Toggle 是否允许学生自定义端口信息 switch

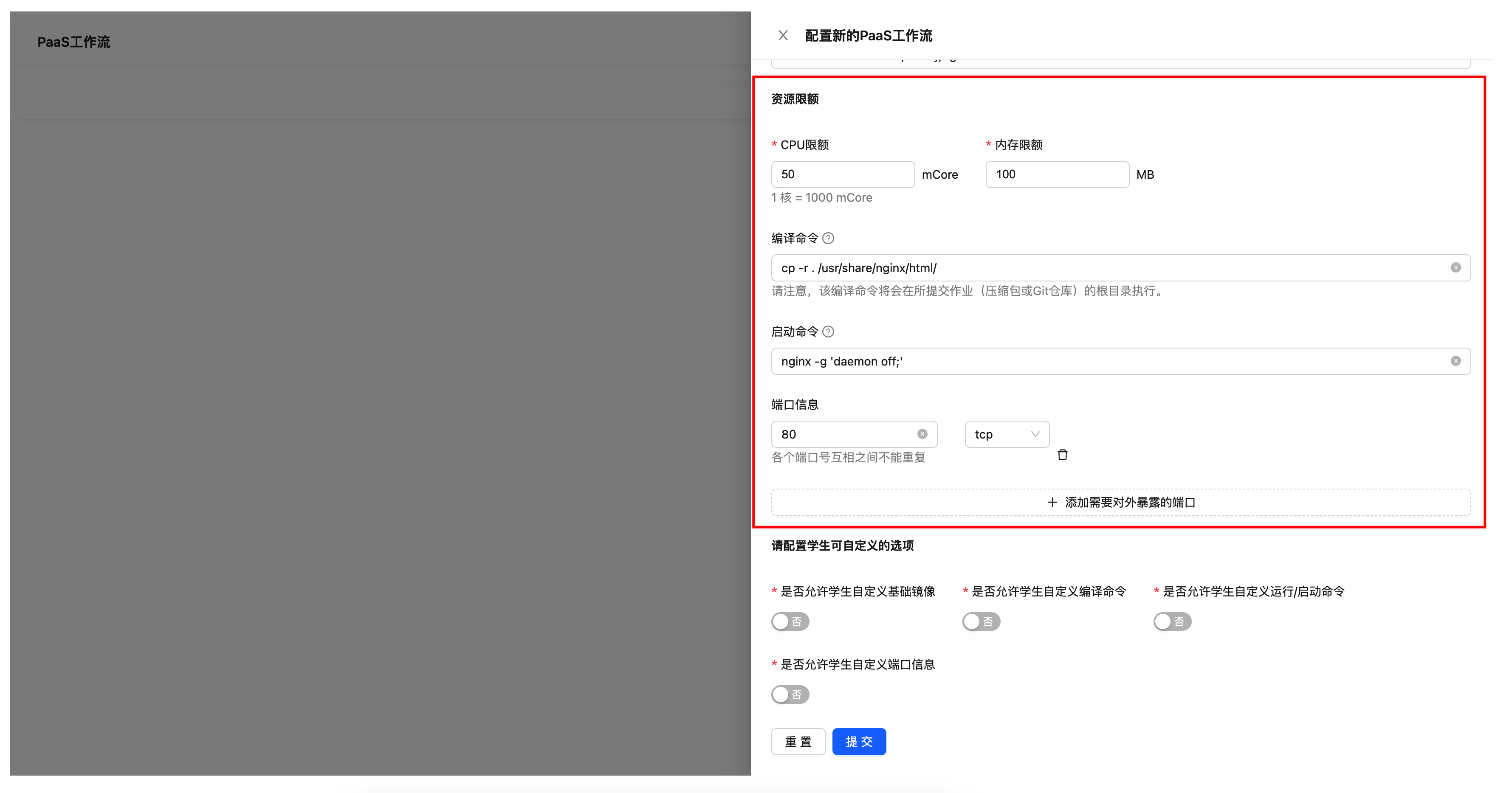pos(790,695)
